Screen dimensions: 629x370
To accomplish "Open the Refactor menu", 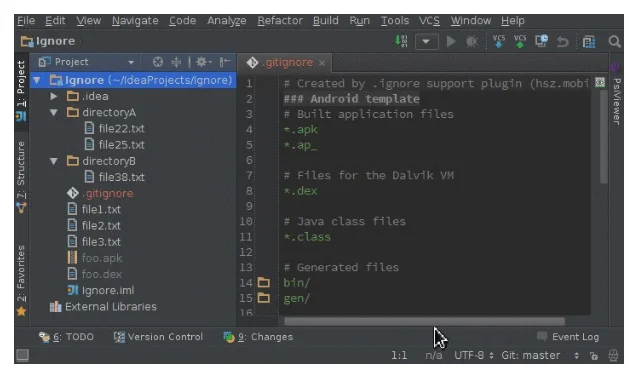I will coord(280,20).
